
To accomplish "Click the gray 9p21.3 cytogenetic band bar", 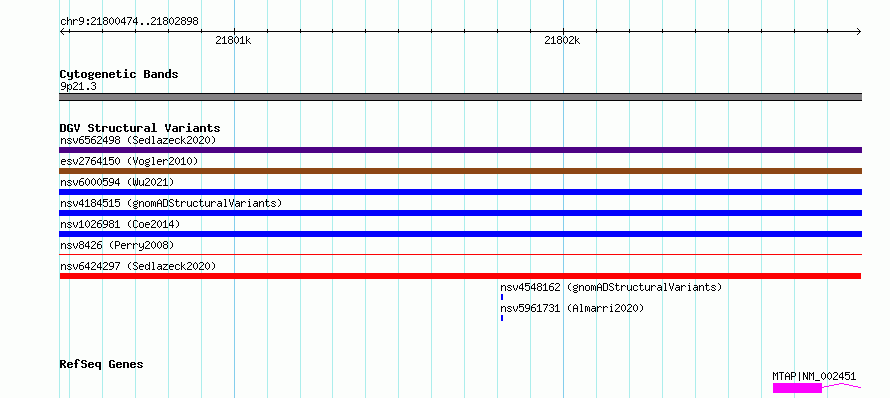I will (x=460, y=97).
